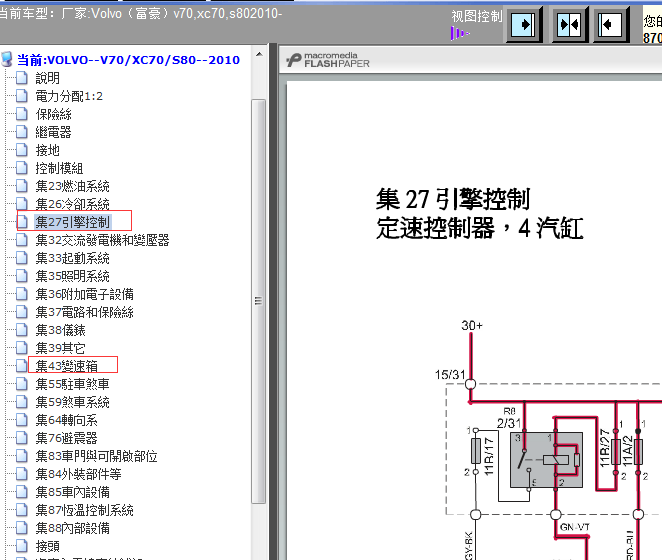Image resolution: width=662 pixels, height=560 pixels.
Task: Select root node 当前:VOLVO--V70/XC70/S80--2010
Action: click(128, 60)
